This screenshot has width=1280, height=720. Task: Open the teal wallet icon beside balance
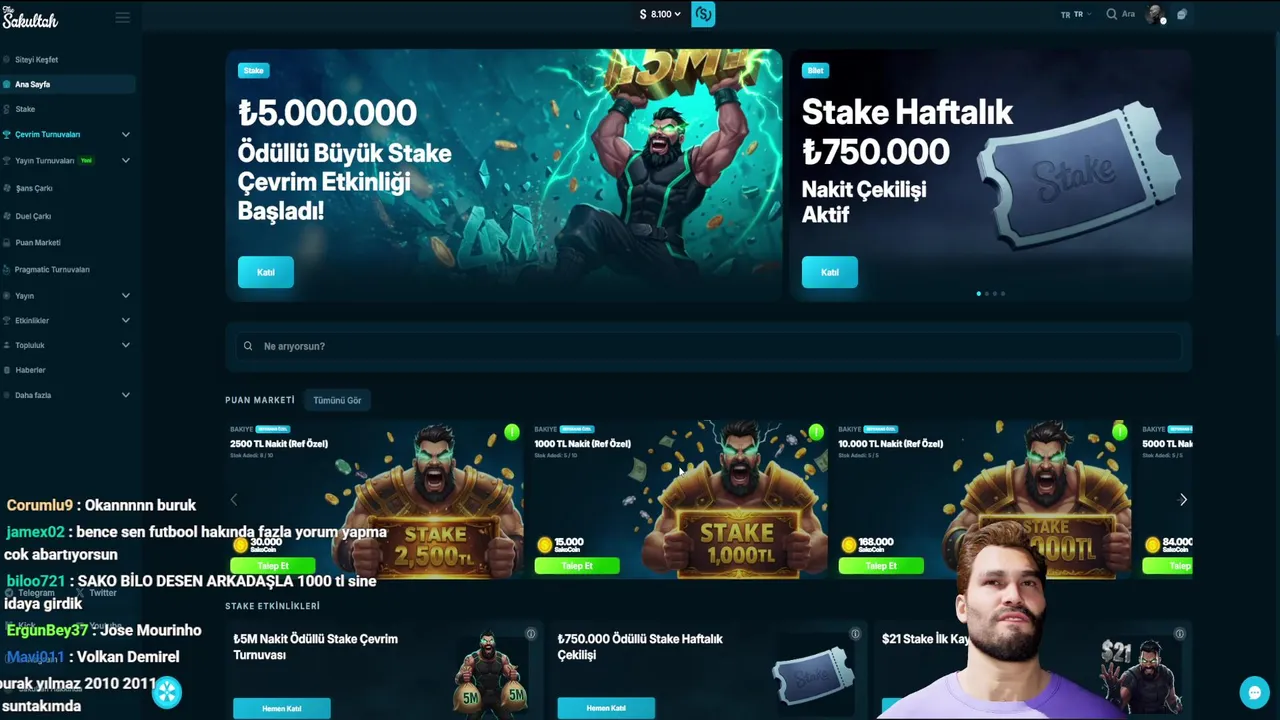(703, 14)
